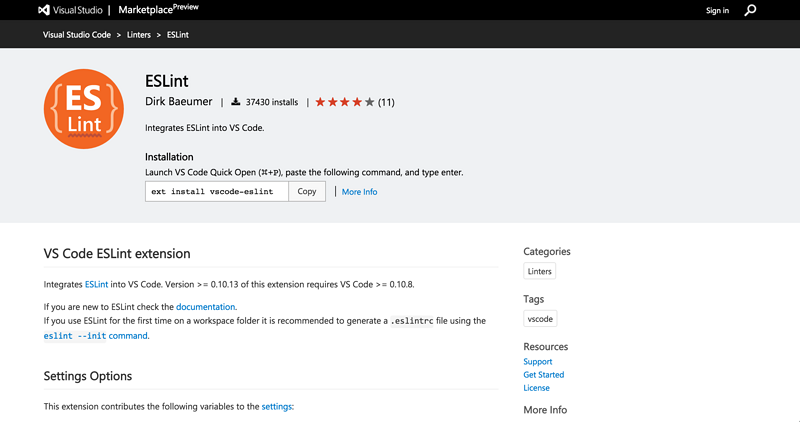Open the Get Started resource link
This screenshot has width=800, height=422.
coord(543,375)
